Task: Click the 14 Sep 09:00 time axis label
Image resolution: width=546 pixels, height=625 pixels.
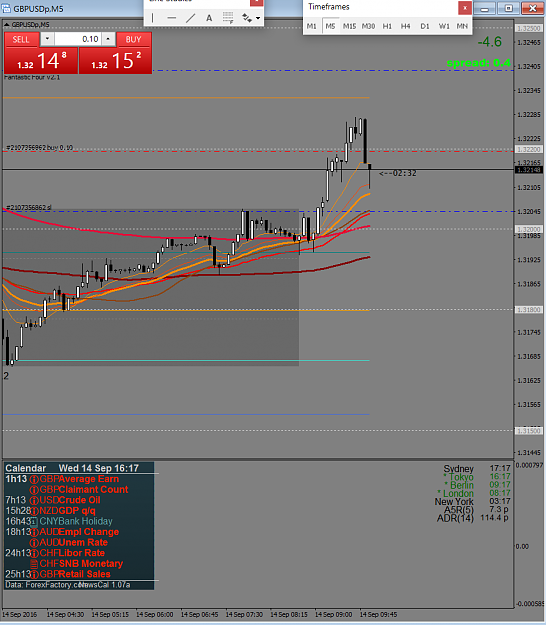Action: click(334, 615)
